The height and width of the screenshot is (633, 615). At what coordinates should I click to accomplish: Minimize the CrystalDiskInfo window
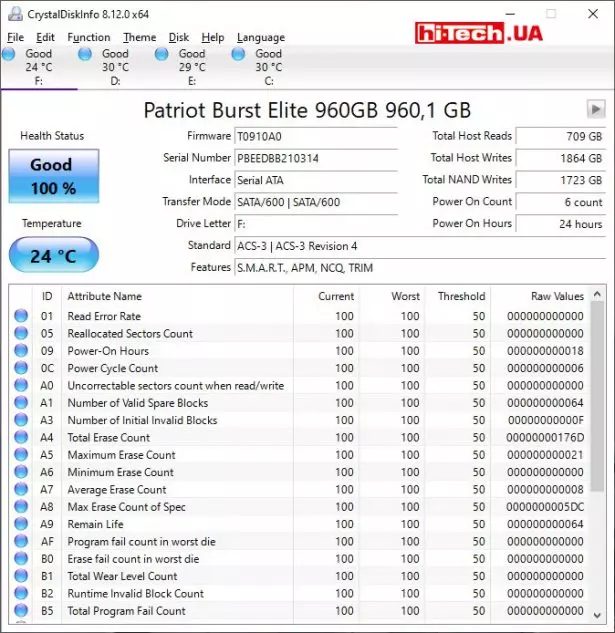[x=510, y=14]
